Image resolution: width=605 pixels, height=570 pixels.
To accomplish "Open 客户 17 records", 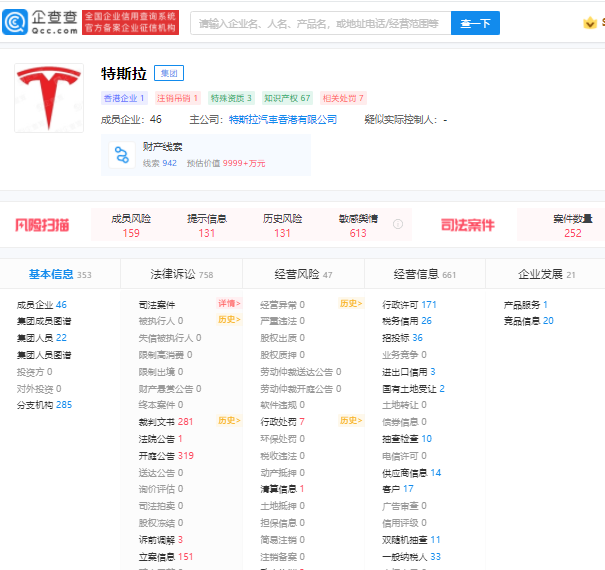I will tap(397, 489).
